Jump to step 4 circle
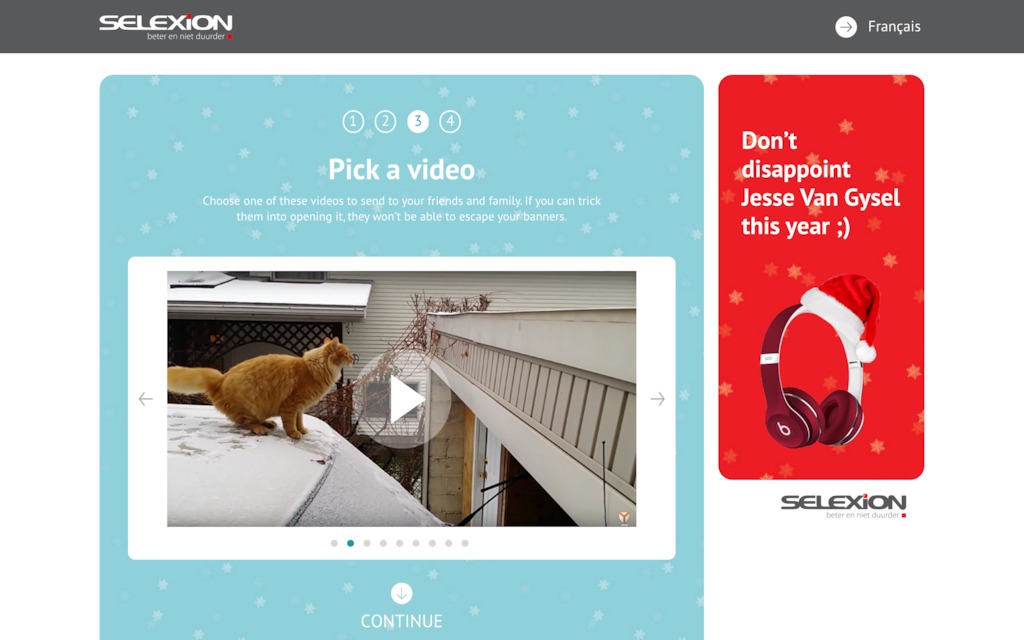 tap(450, 121)
